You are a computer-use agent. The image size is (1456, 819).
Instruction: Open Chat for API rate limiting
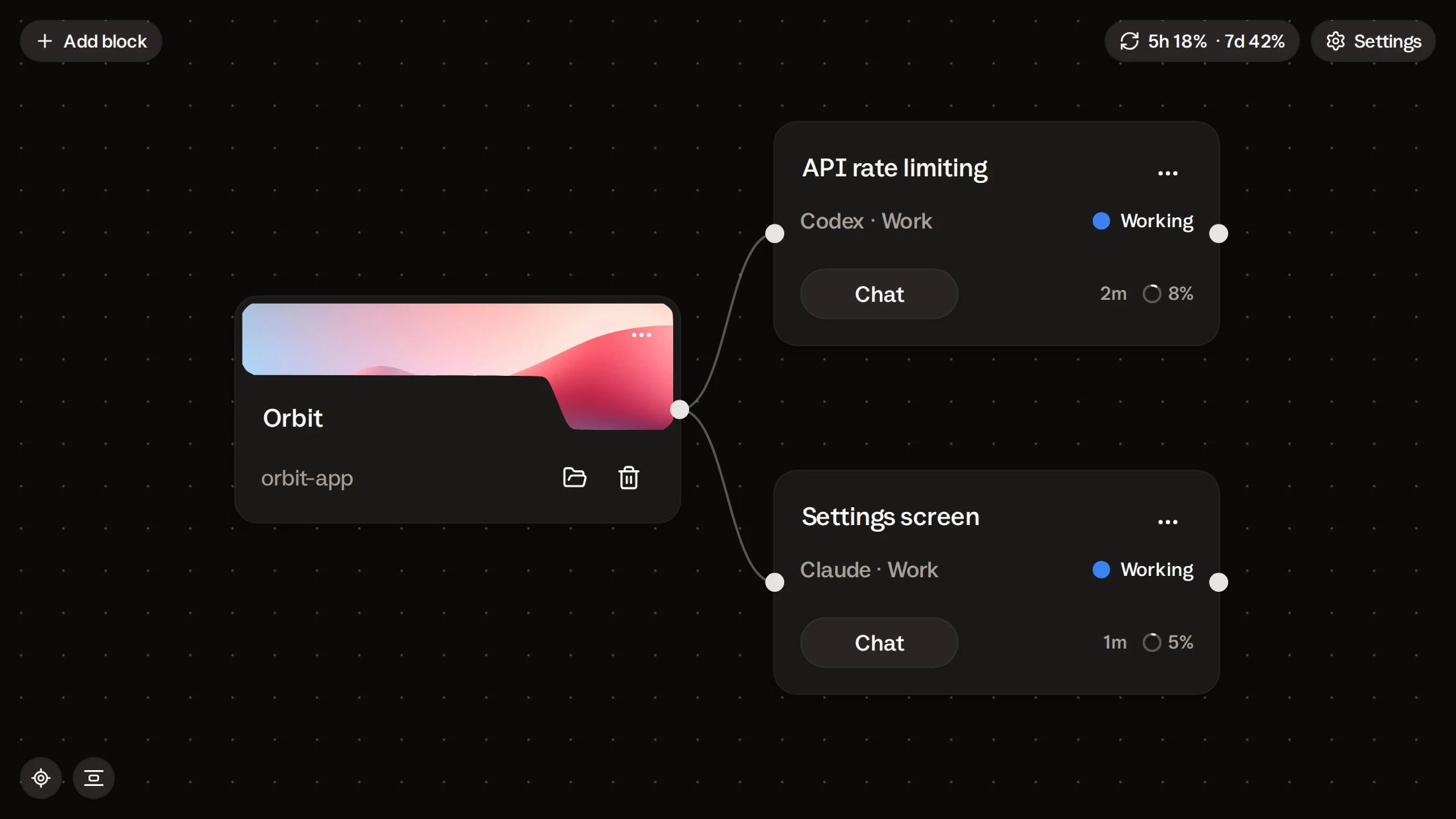click(879, 294)
